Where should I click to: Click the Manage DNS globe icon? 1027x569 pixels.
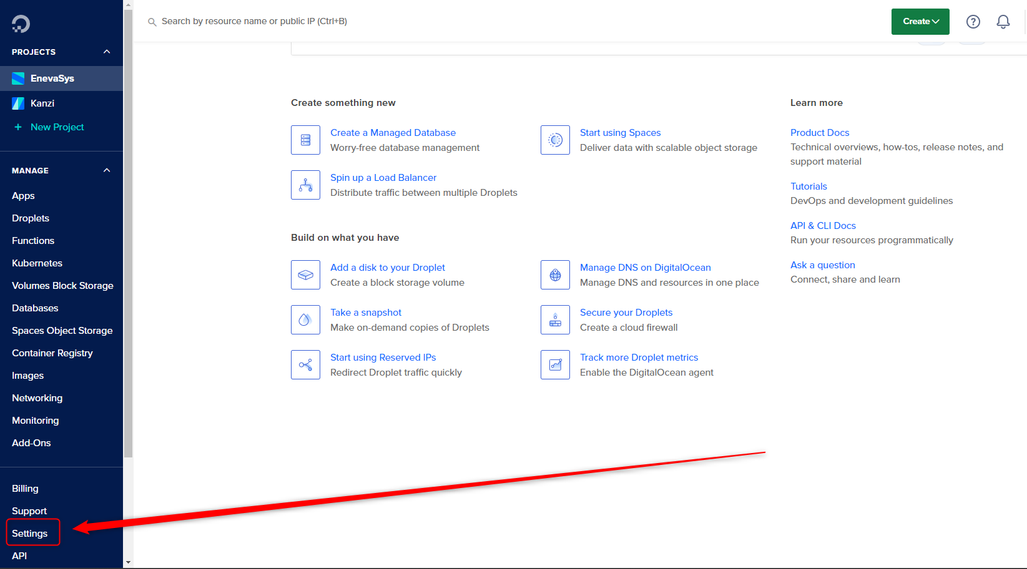coord(555,275)
